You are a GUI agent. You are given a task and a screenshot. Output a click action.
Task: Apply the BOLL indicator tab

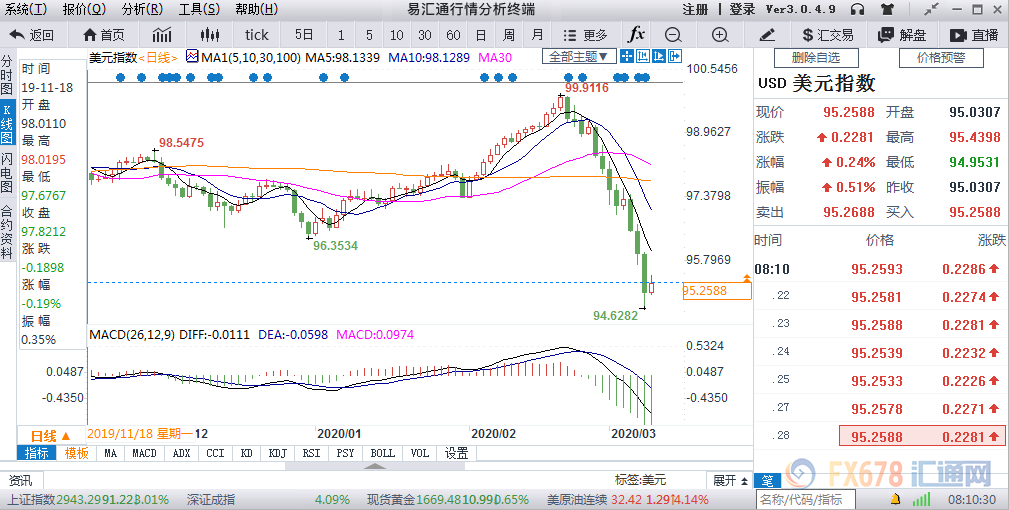(383, 453)
